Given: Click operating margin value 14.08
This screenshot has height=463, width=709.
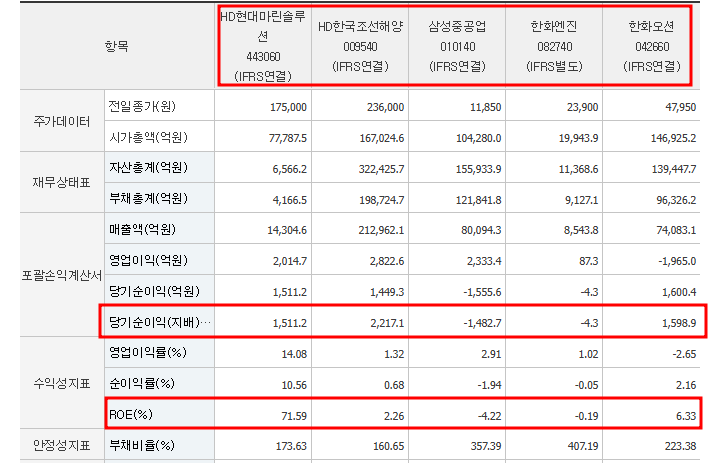Looking at the screenshot, I should [x=294, y=354].
